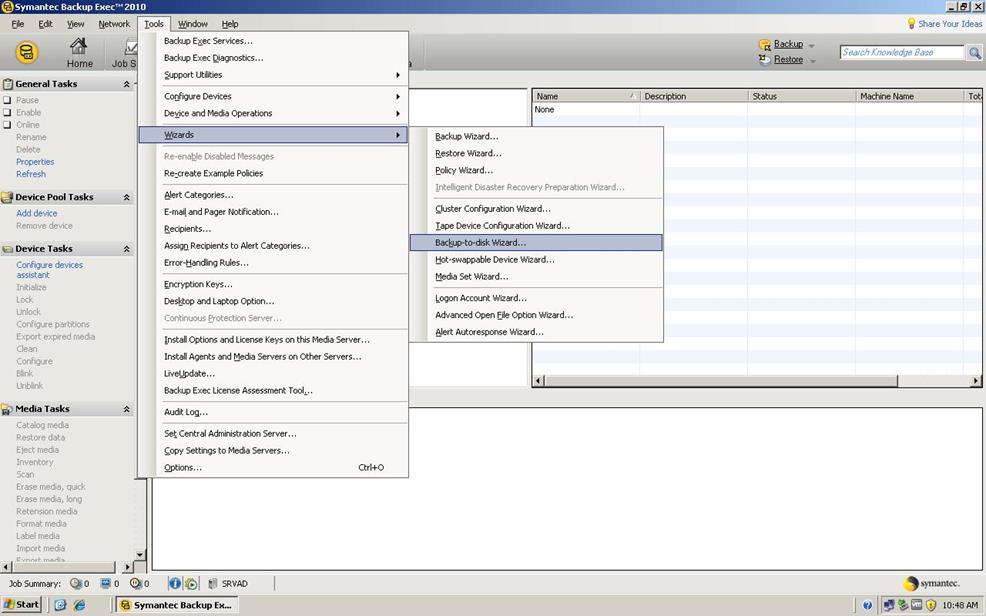Click the task pane vertical scroll down arrow

[x=140, y=555]
